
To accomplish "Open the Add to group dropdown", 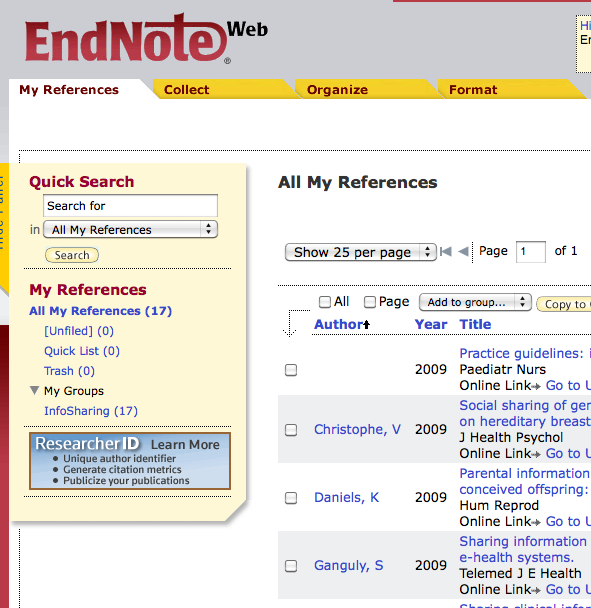I will [x=475, y=302].
